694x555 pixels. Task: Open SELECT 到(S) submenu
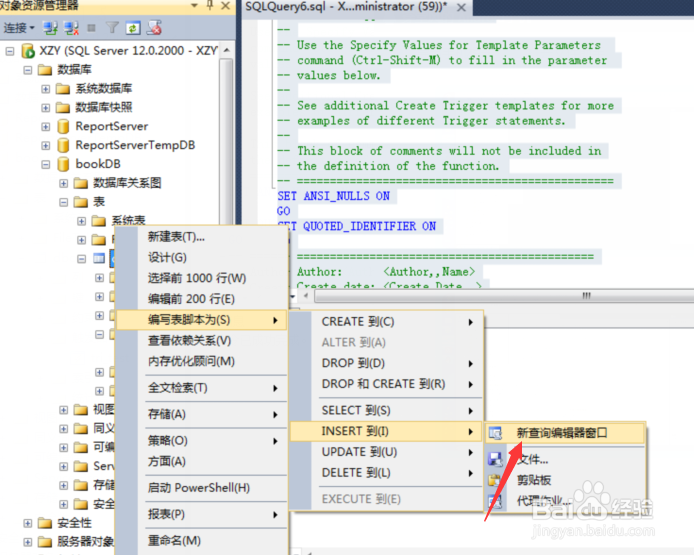(x=386, y=410)
